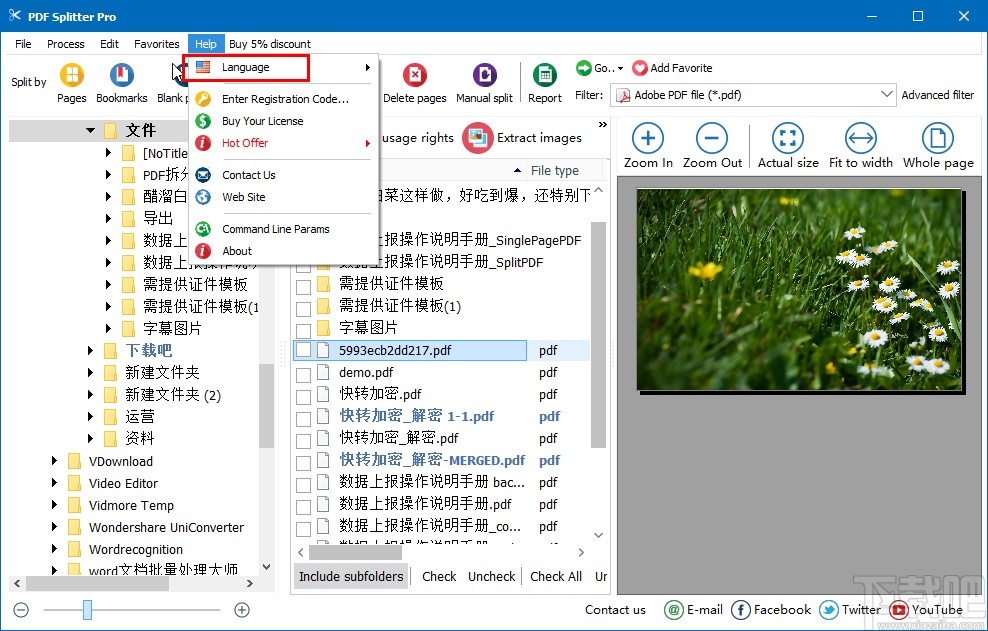This screenshot has height=631, width=988.
Task: Fit preview to width
Action: click(861, 146)
